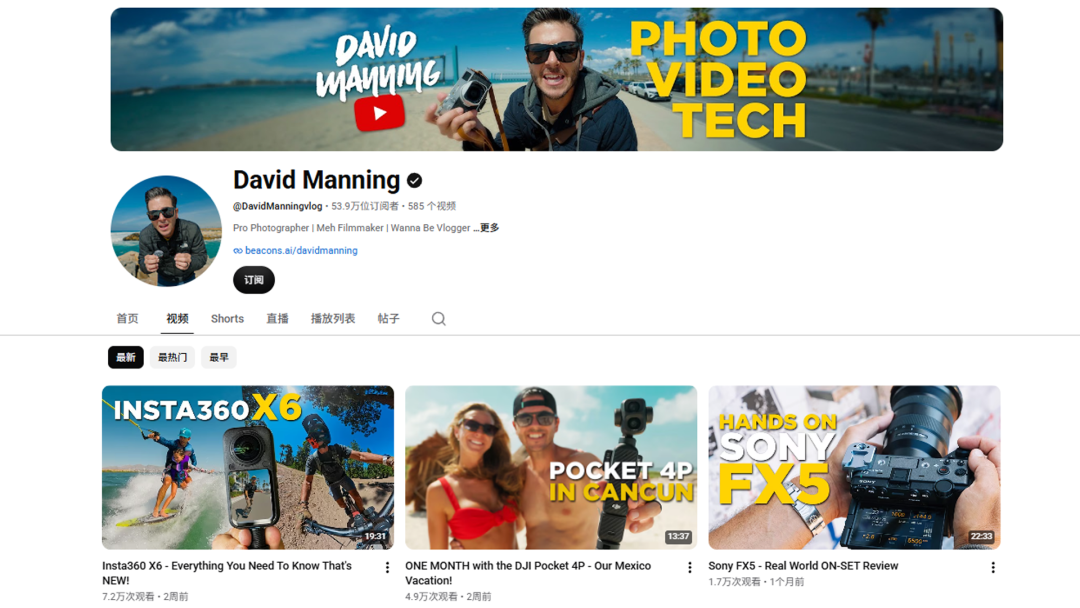Click the 19:31 duration badge

(x=375, y=536)
